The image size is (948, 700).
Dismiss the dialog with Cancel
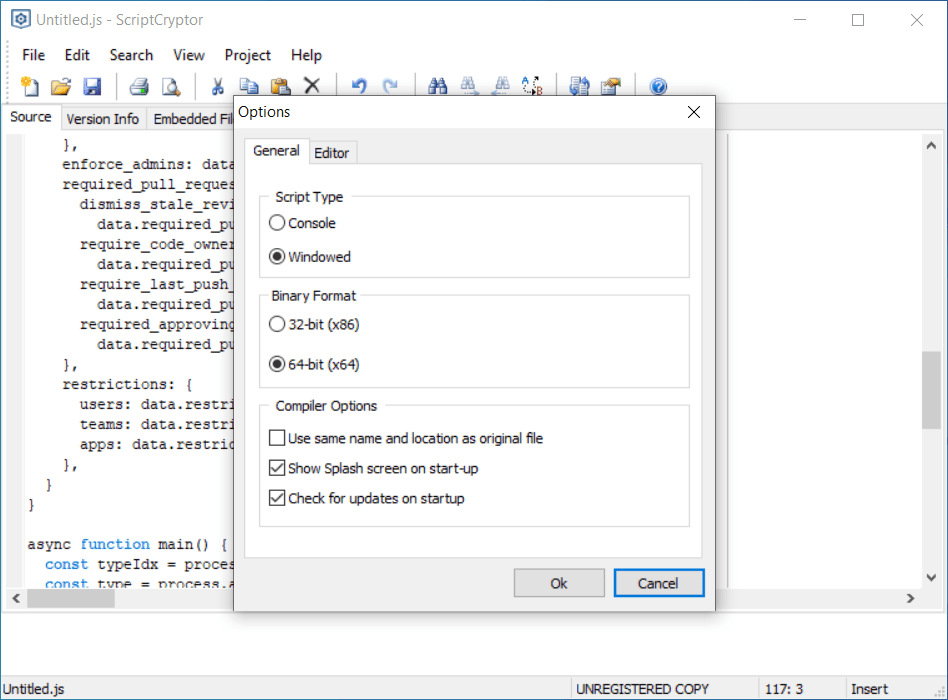658,583
